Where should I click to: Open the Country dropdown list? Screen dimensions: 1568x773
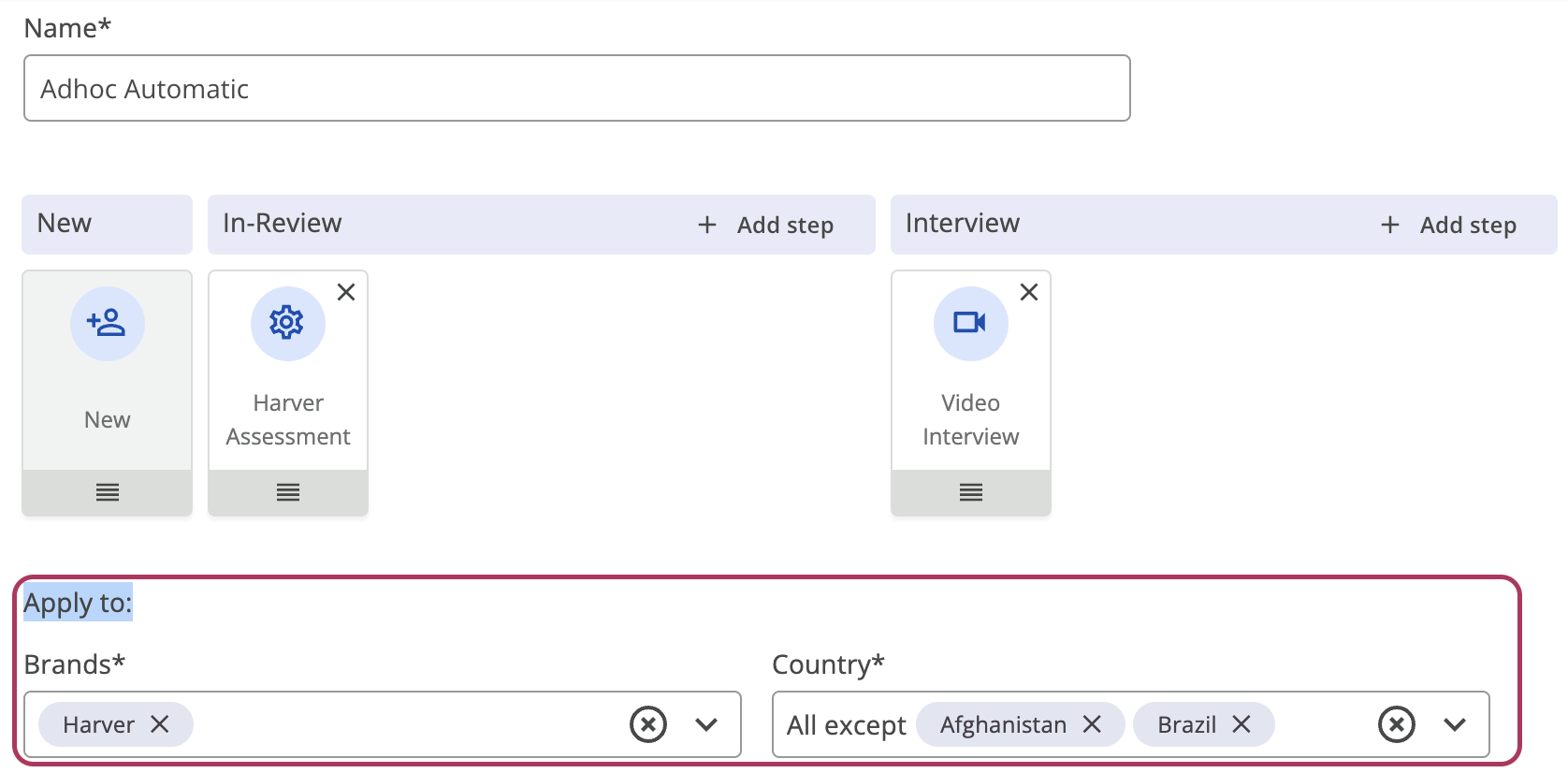[x=1455, y=724]
